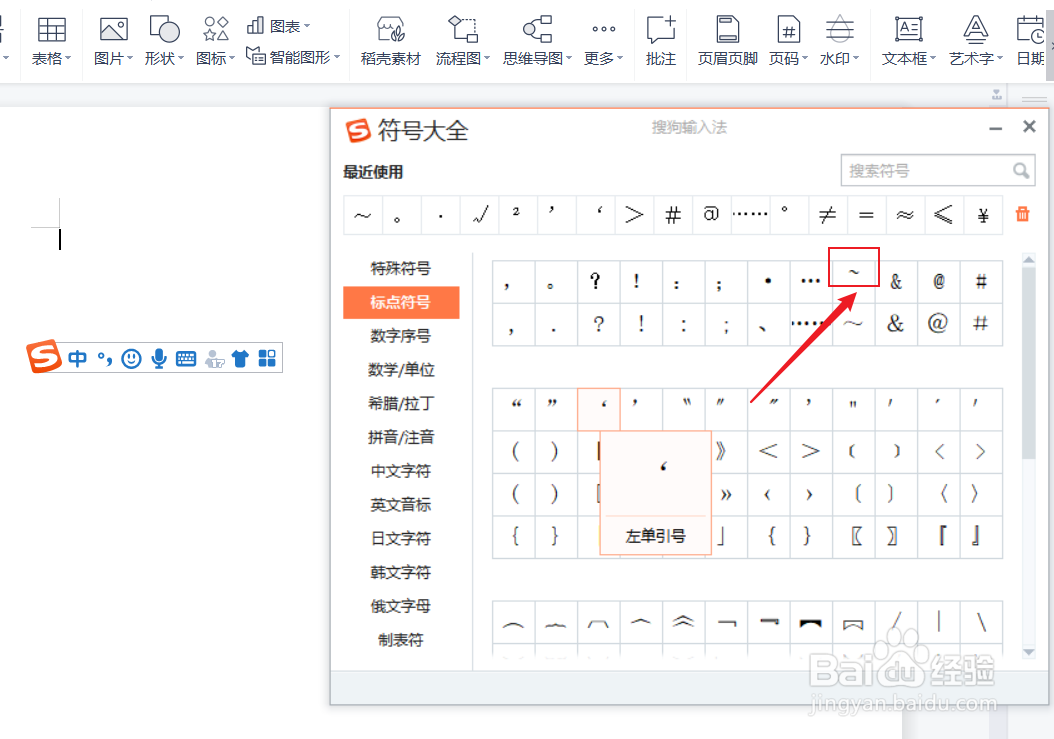Clear recent symbols with the trash icon

pos(1022,214)
